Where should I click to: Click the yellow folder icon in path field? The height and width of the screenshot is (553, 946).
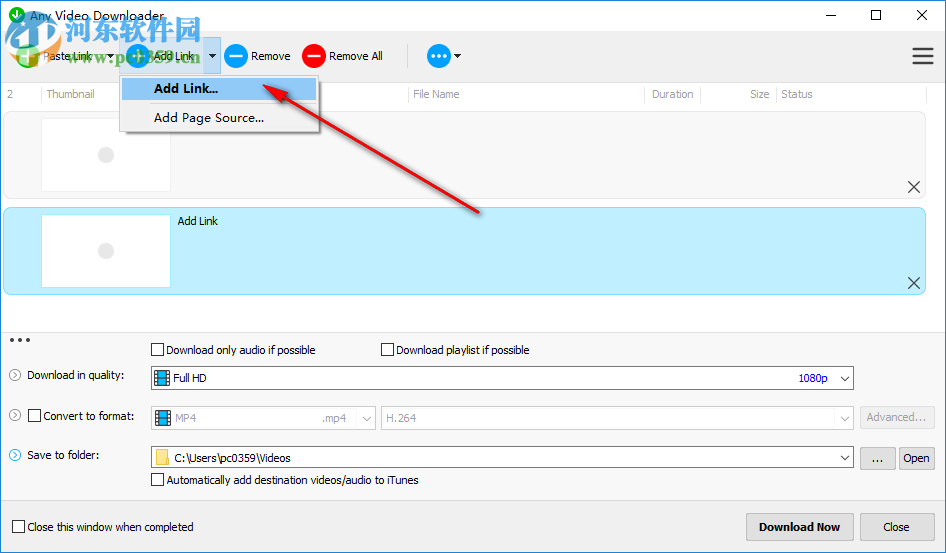(162, 458)
